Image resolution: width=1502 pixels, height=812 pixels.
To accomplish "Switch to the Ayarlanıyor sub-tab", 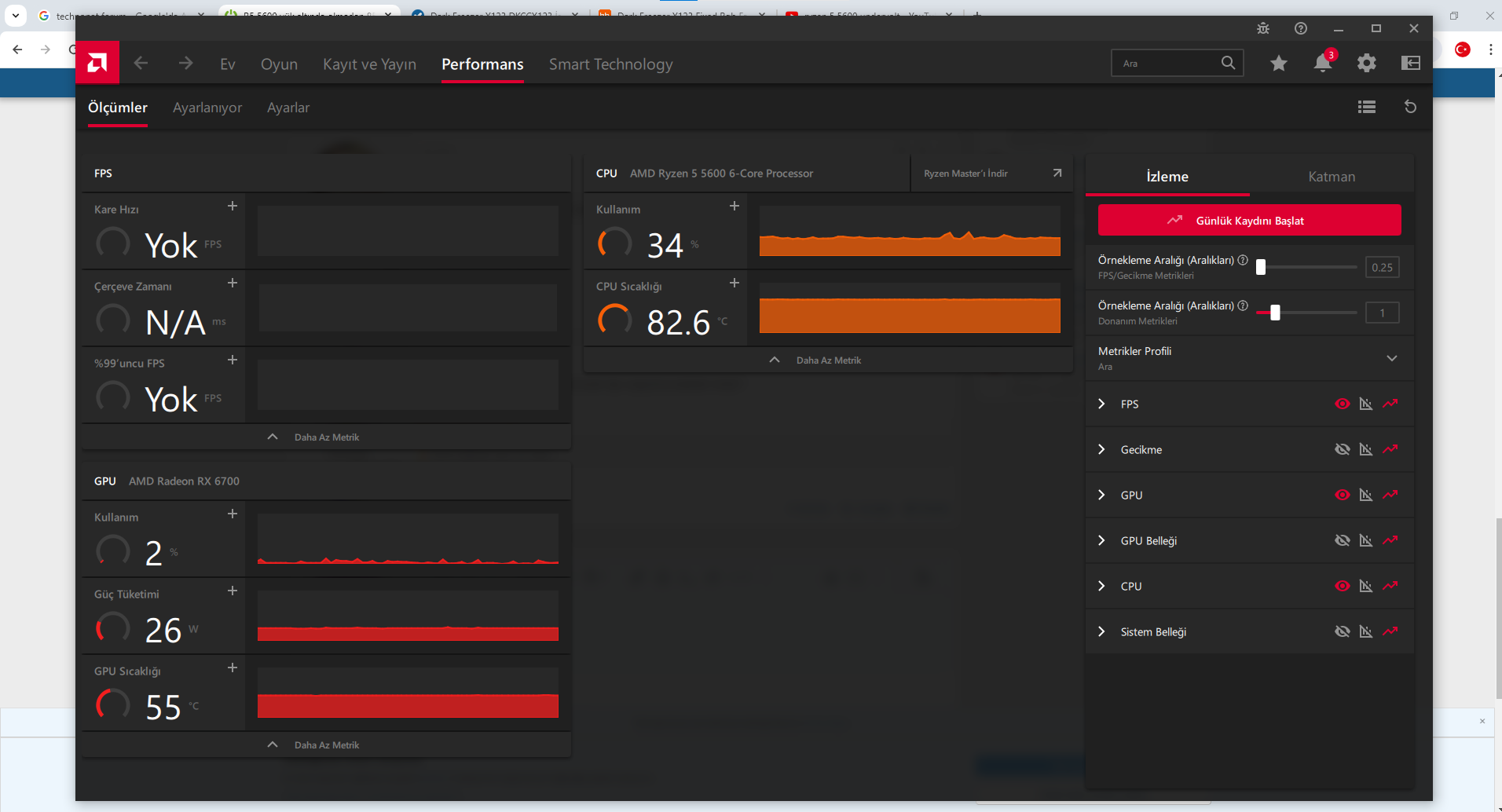I will [x=207, y=108].
